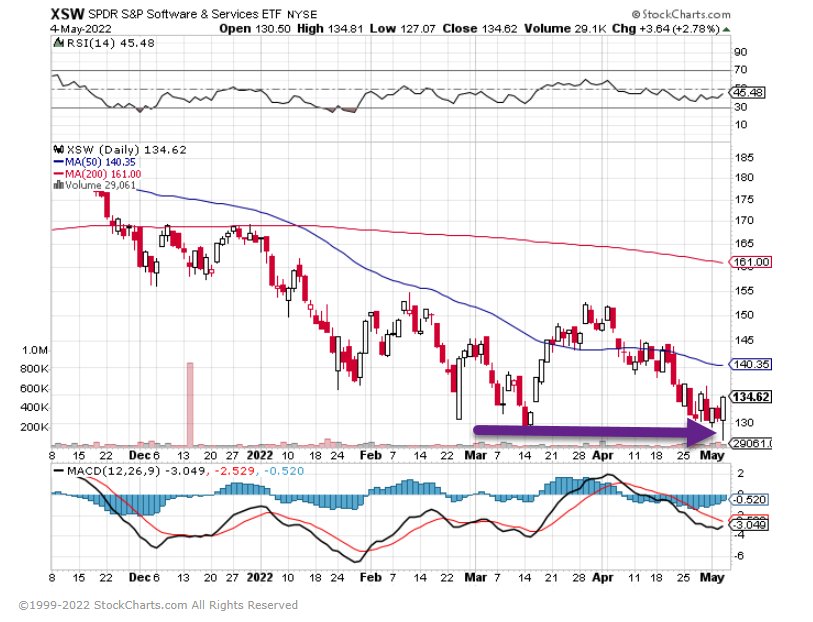Screen dimensions: 813x622
Task: Click the 175 label on the price axis
Action: click(744, 200)
